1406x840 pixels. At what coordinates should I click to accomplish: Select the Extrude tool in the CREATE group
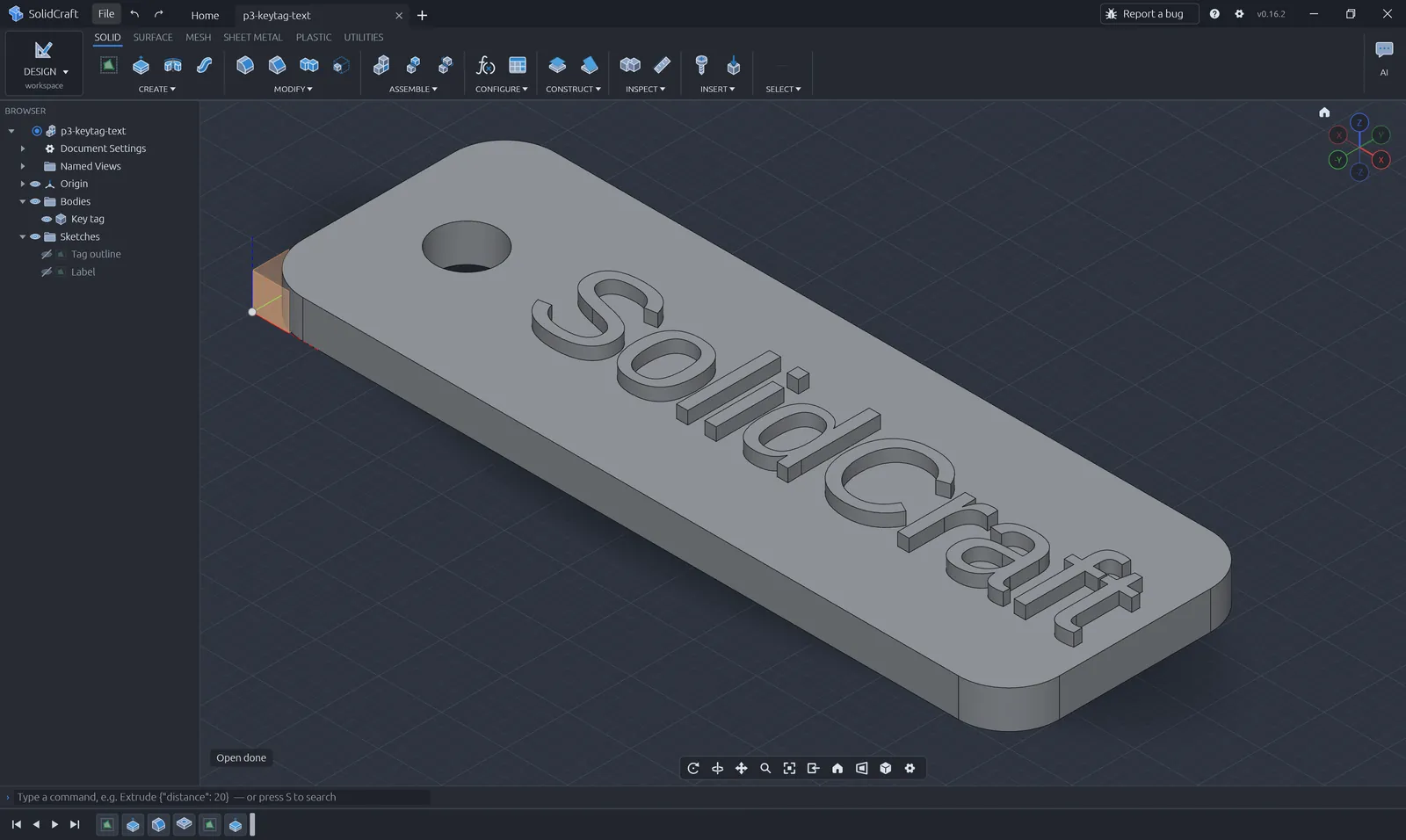[x=141, y=65]
